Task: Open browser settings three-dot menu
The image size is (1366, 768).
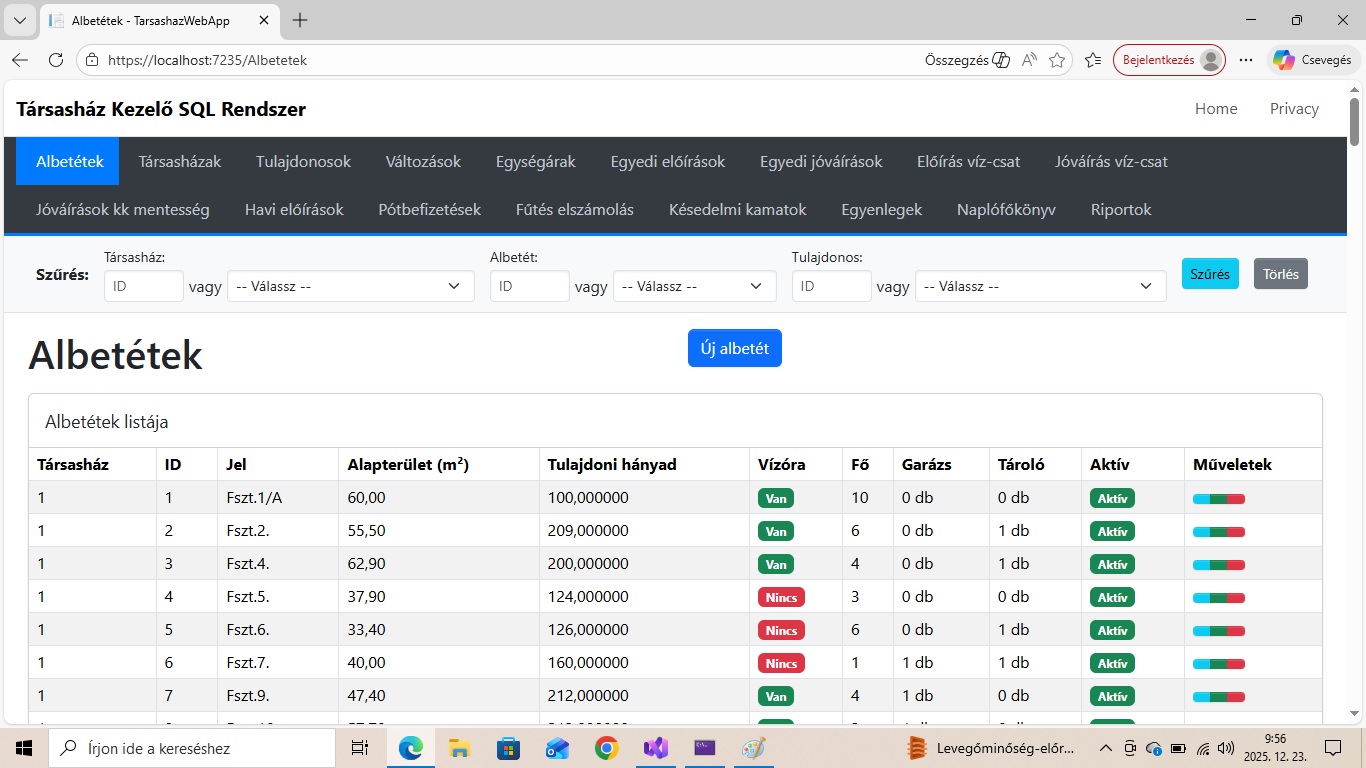Action: 1246,60
